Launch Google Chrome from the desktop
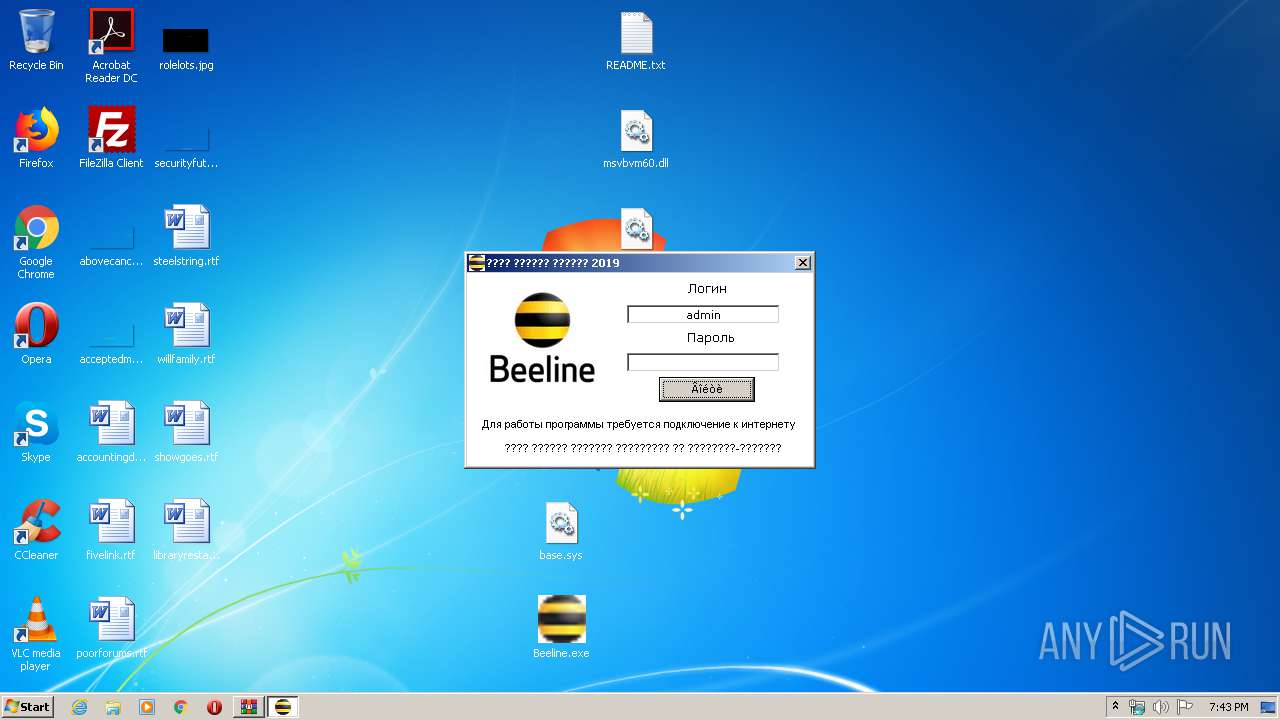Viewport: 1280px width, 720px height. point(36,241)
